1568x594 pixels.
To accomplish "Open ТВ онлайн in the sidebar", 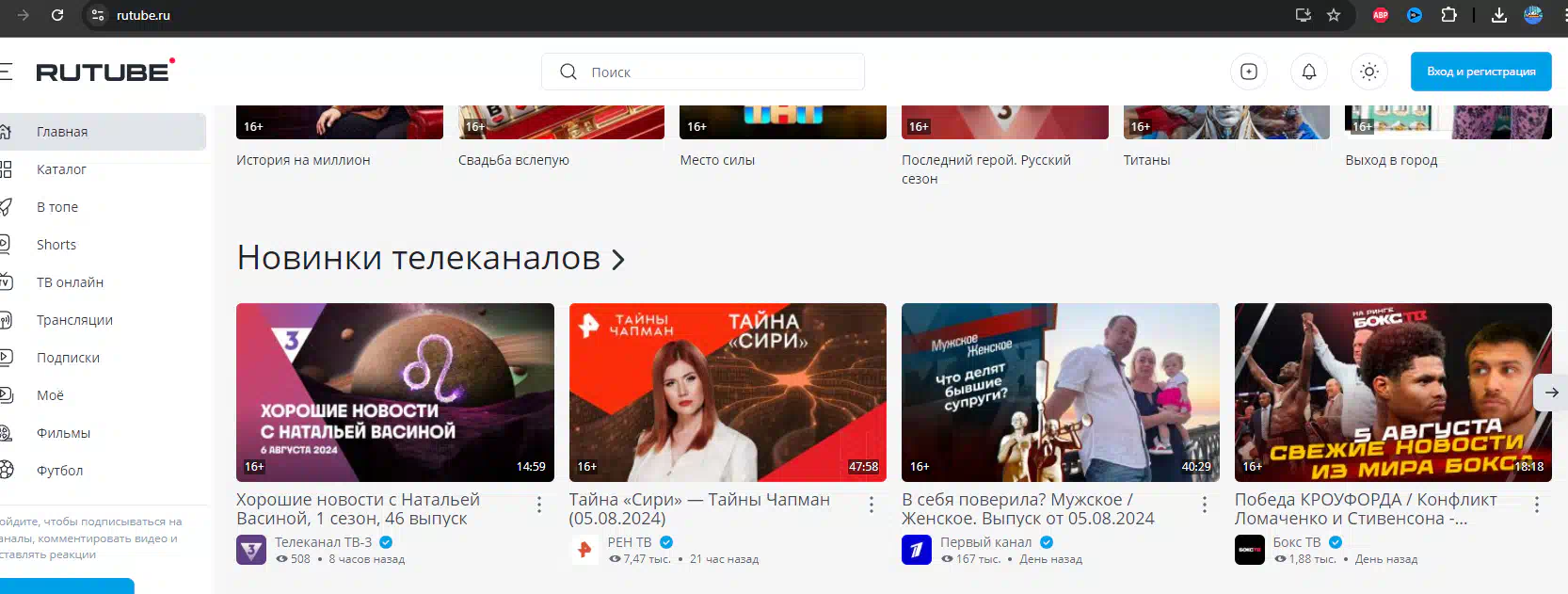I will [x=70, y=282].
